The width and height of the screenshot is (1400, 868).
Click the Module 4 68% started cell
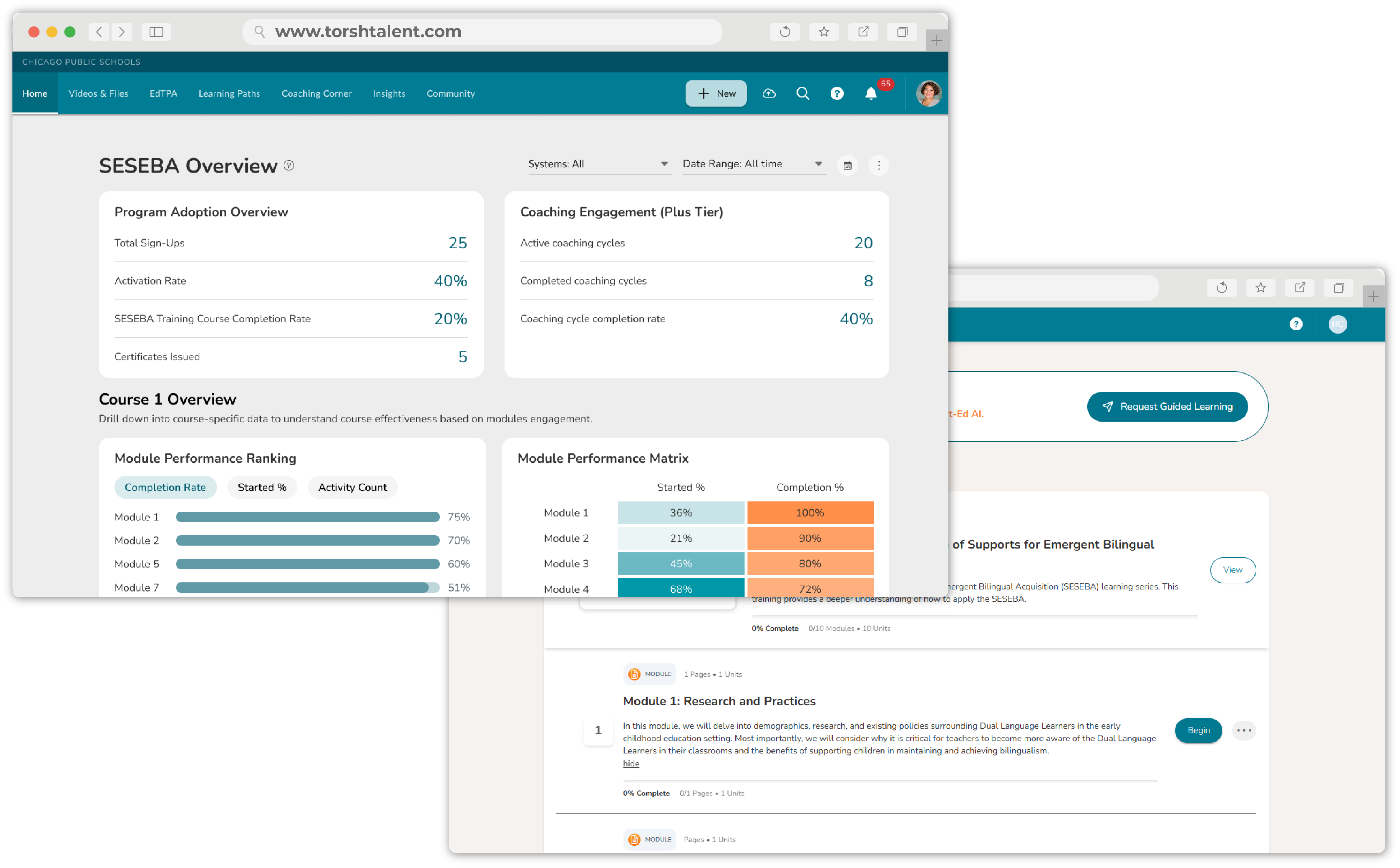coord(681,588)
